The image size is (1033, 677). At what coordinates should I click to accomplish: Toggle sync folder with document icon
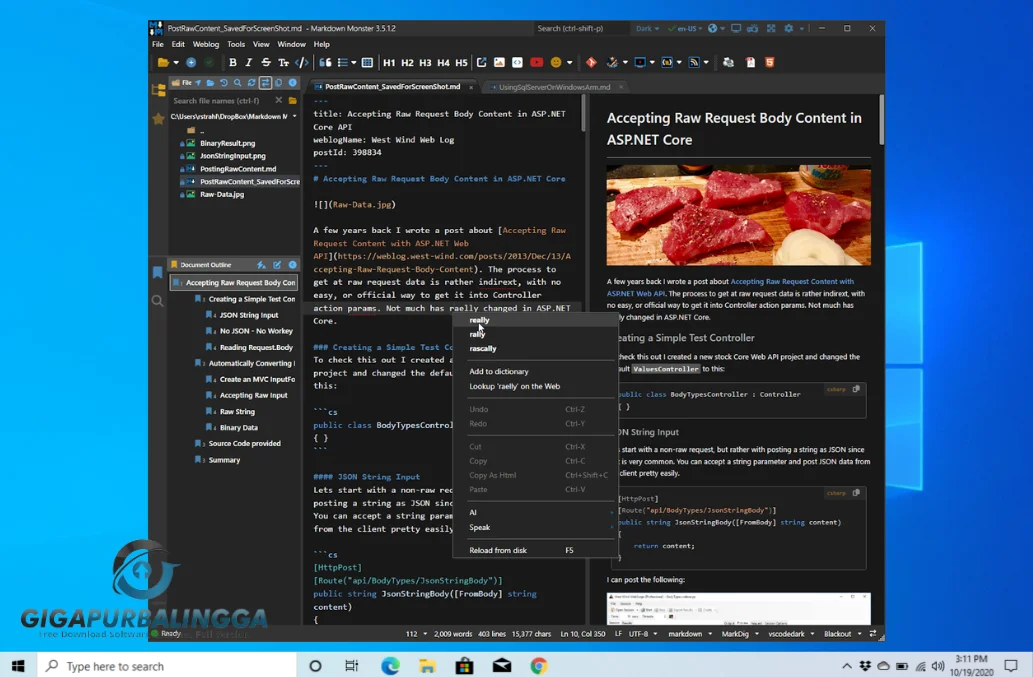tap(265, 83)
